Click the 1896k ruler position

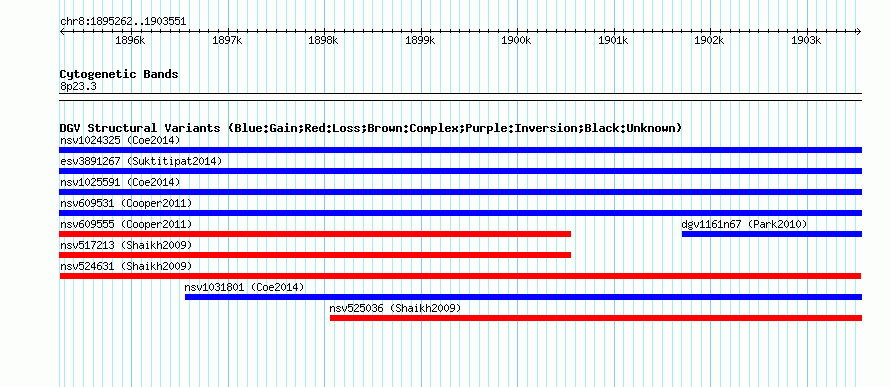tap(130, 40)
